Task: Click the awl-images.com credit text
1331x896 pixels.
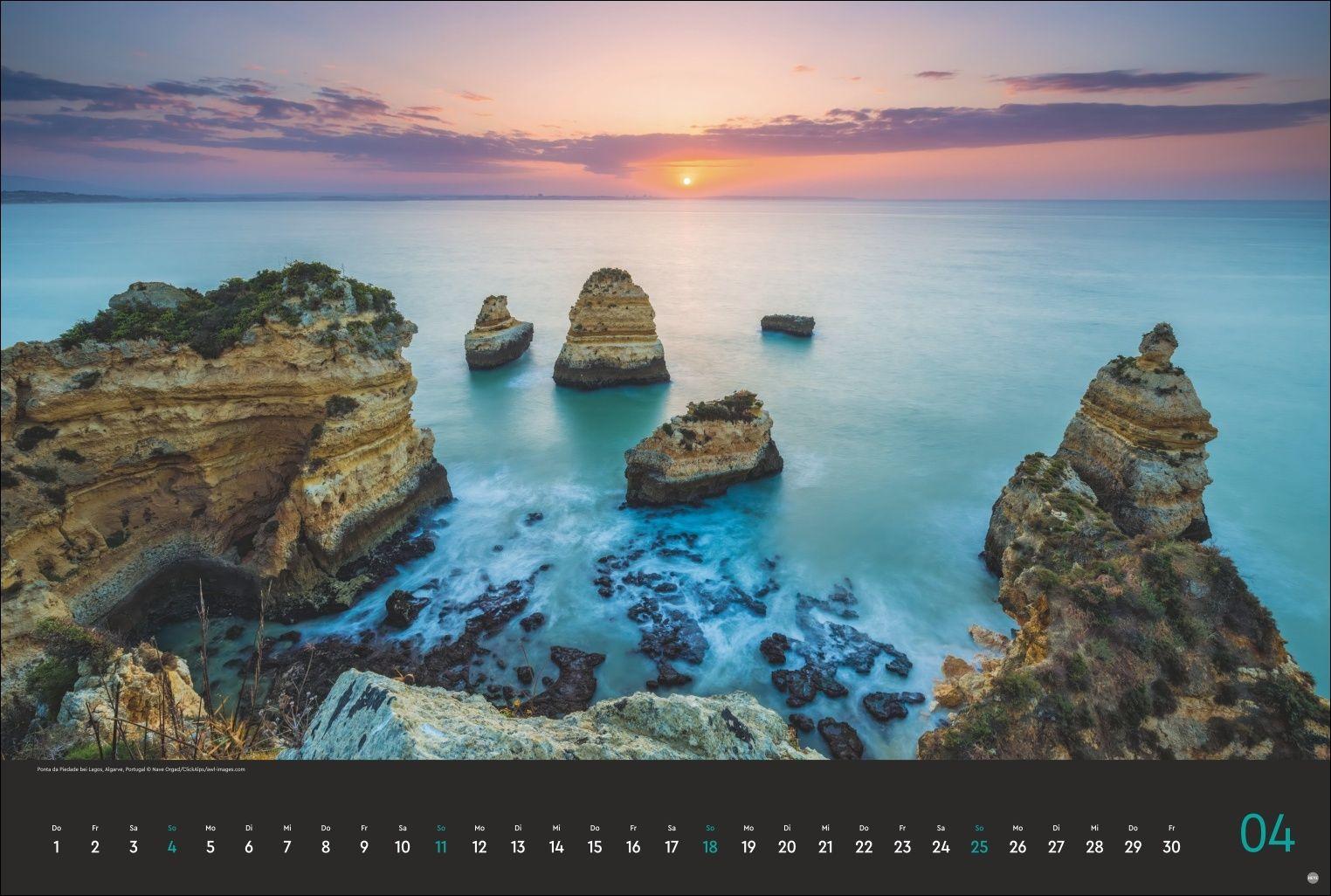Action: coord(225,769)
